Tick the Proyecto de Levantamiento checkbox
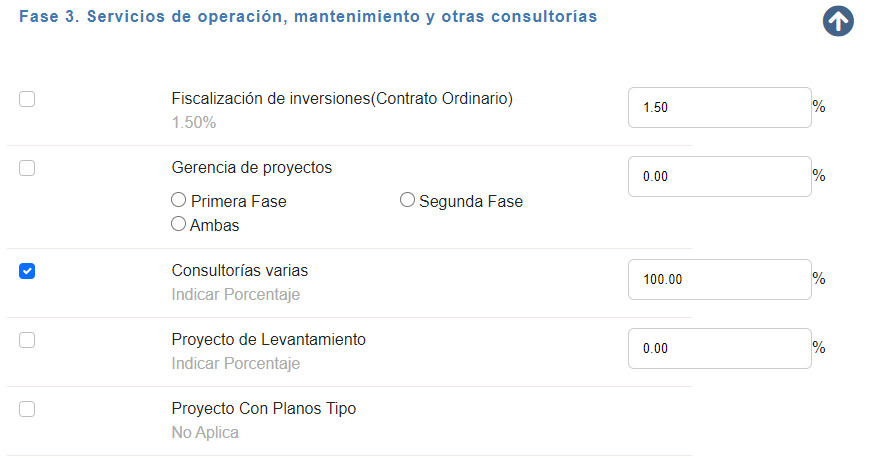This screenshot has height=456, width=872. tap(27, 340)
